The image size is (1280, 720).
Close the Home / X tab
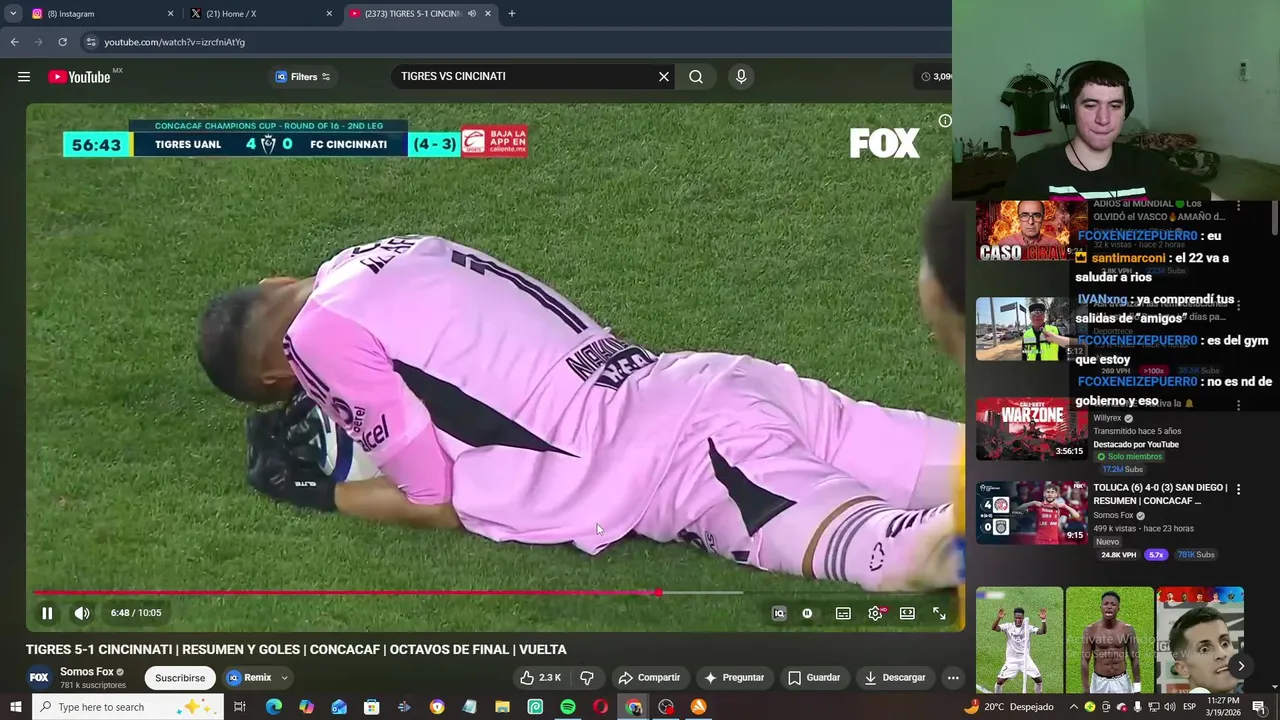tap(329, 14)
